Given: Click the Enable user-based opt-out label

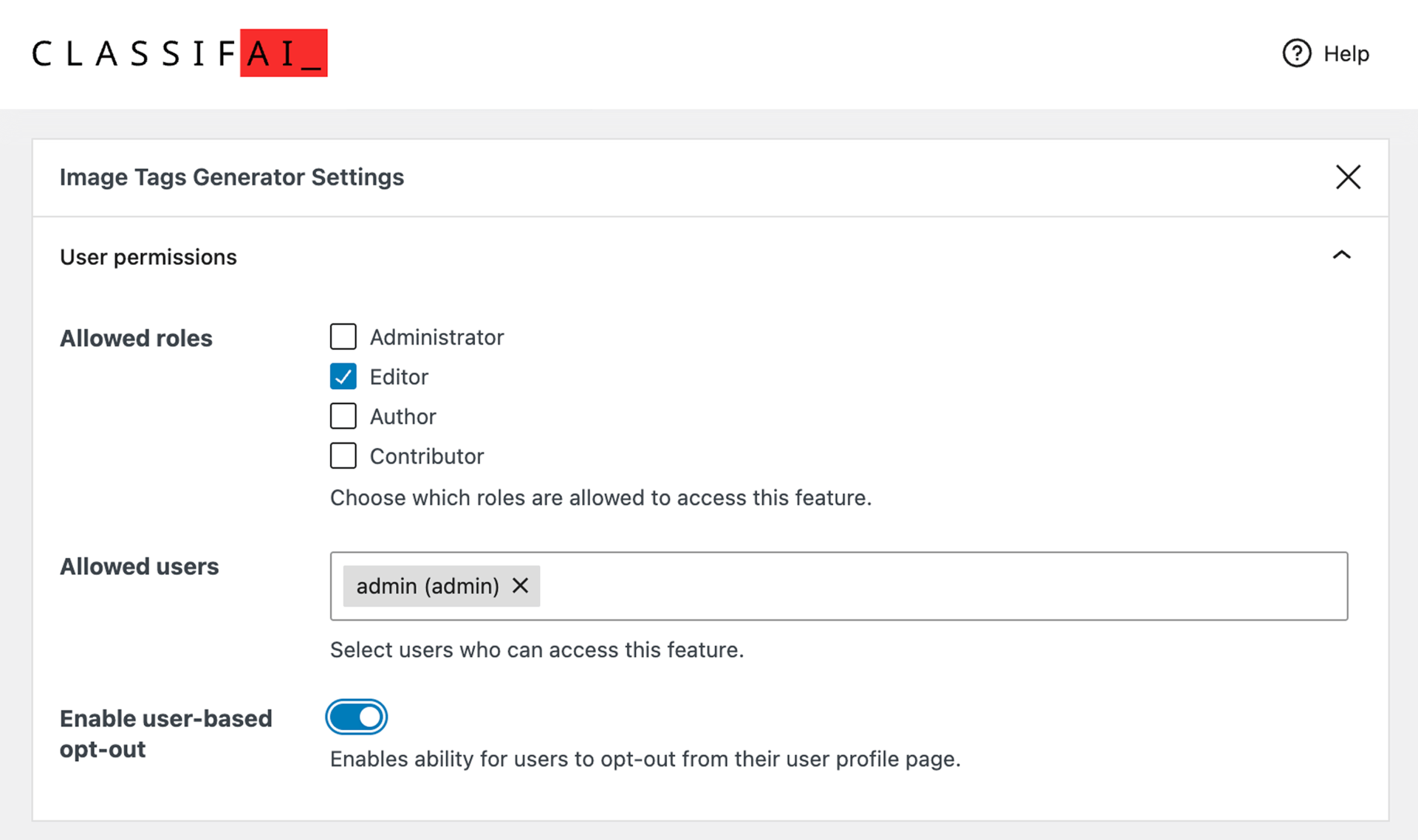Looking at the screenshot, I should point(165,734).
